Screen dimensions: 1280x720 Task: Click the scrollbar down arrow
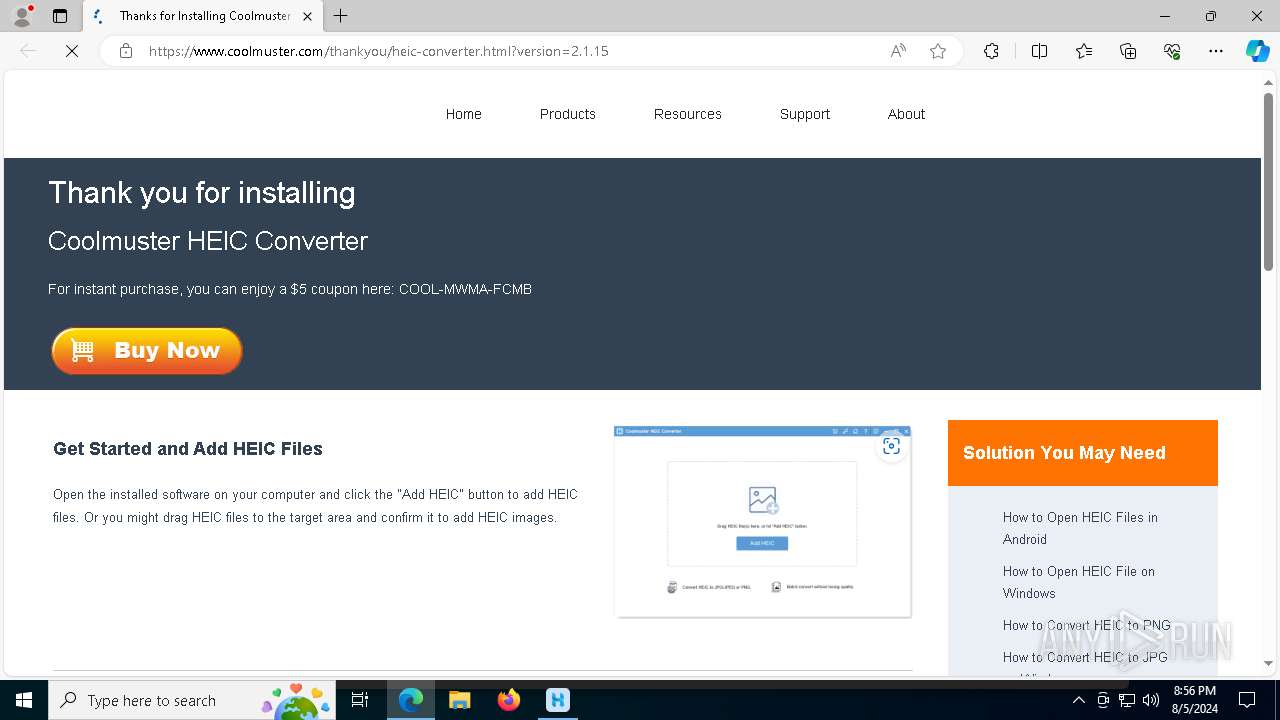click(x=1269, y=663)
